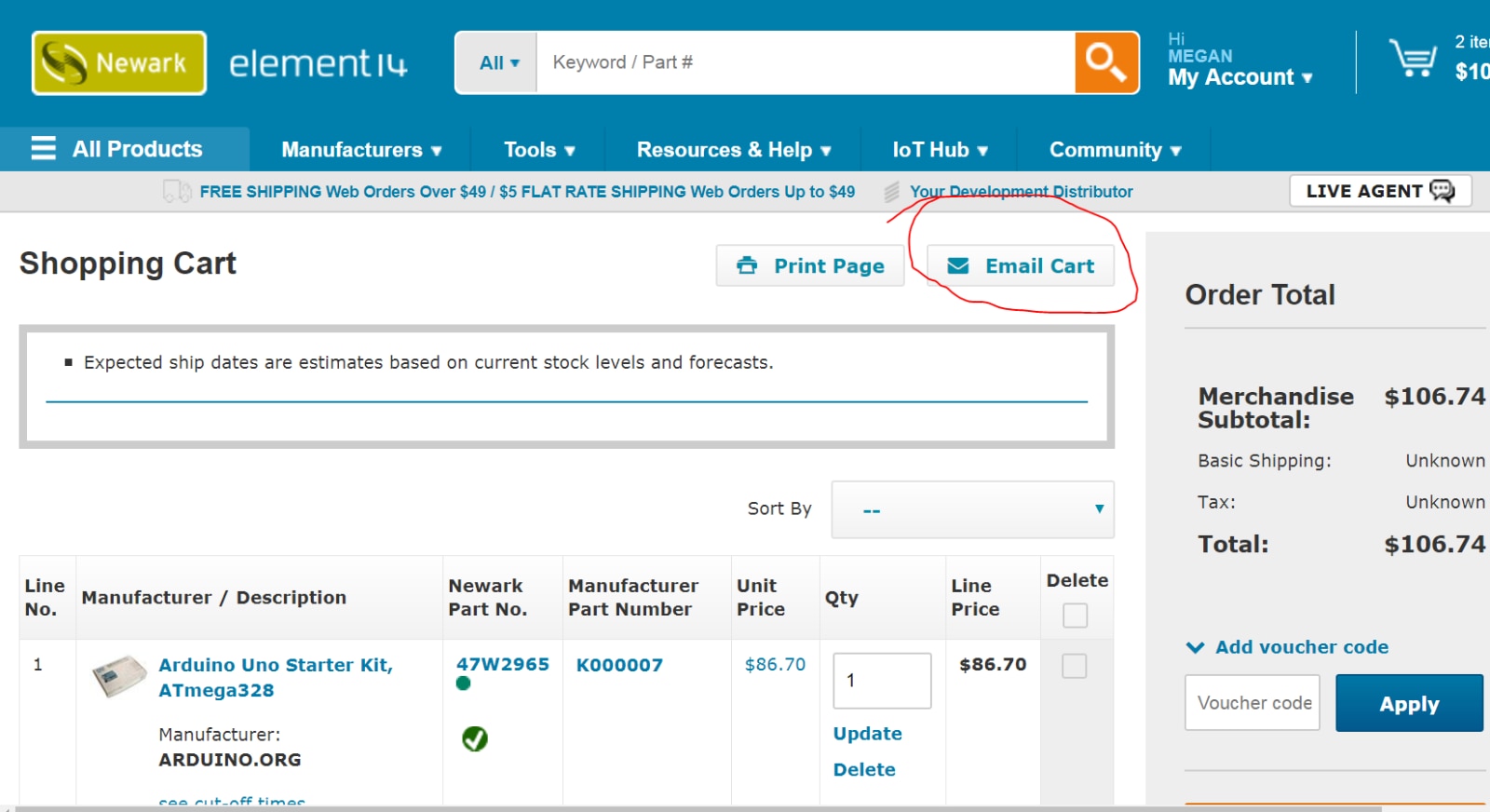Open the Sort By dropdown
Screen dimensions: 1490x812
[x=972, y=509]
